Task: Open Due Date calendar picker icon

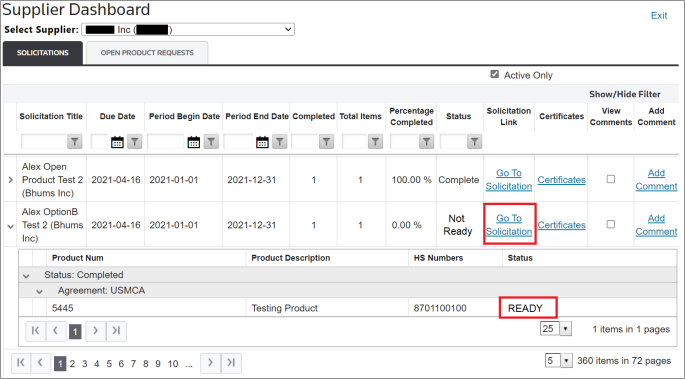Action: coord(117,141)
